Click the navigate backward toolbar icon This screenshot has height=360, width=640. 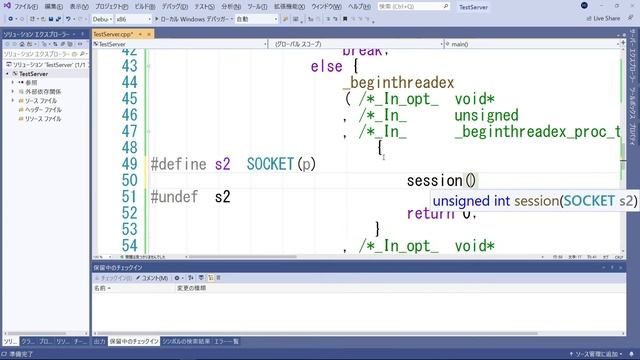click(11, 19)
